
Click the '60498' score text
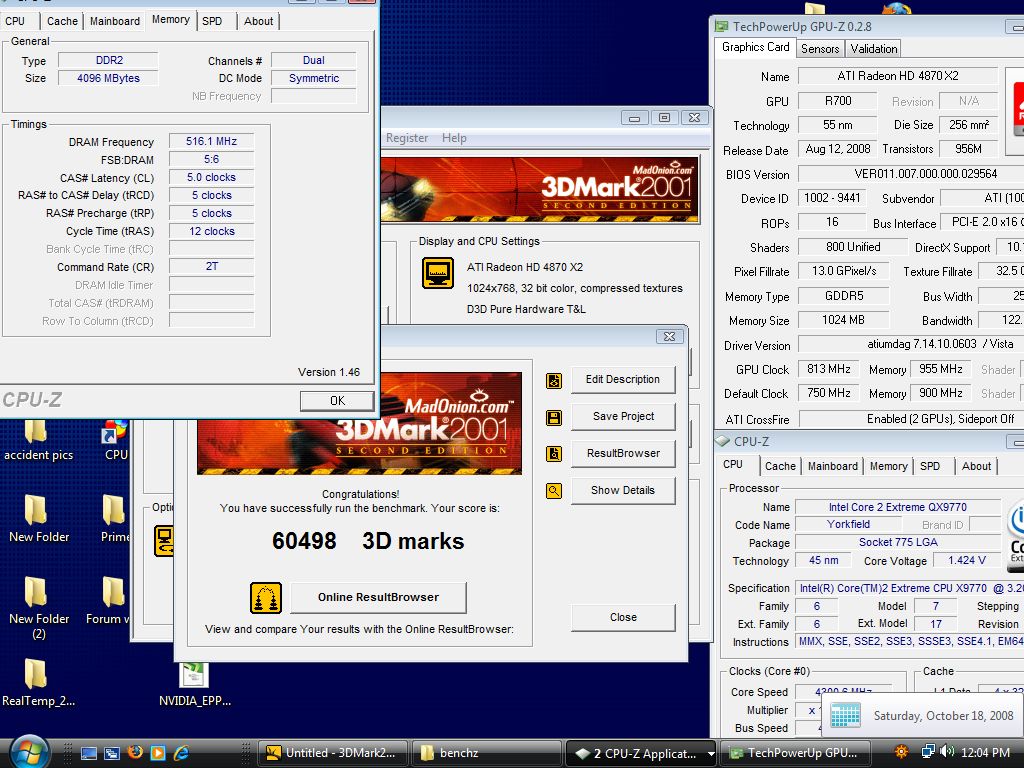click(x=304, y=541)
